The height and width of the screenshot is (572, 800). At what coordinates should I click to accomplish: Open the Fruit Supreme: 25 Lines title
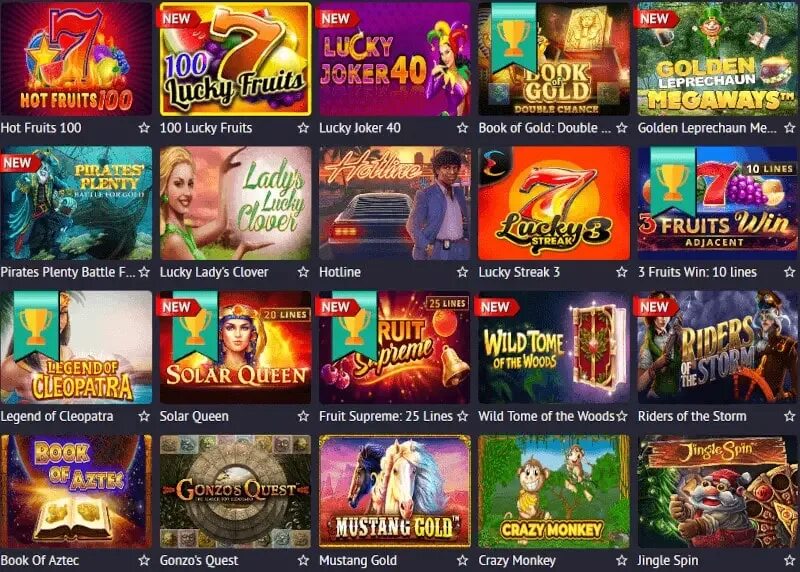click(x=386, y=416)
